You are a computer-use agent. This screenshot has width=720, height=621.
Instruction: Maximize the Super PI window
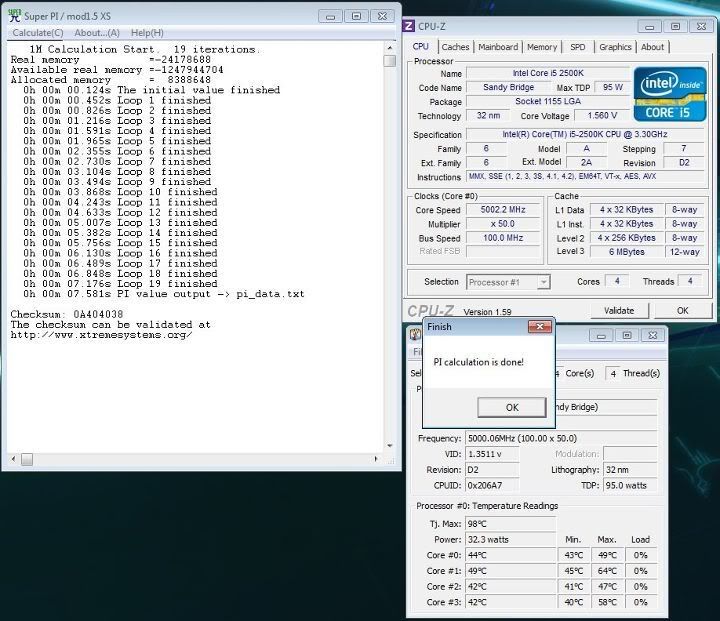pos(356,16)
